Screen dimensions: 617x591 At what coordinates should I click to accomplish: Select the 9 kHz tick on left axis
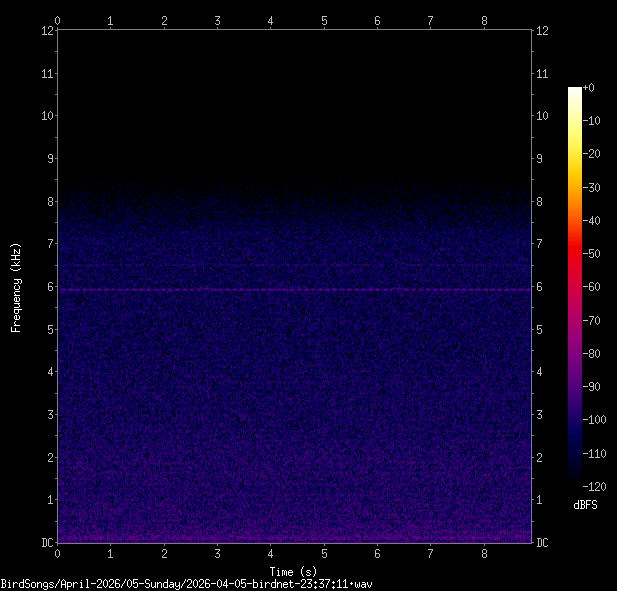tap(47, 159)
